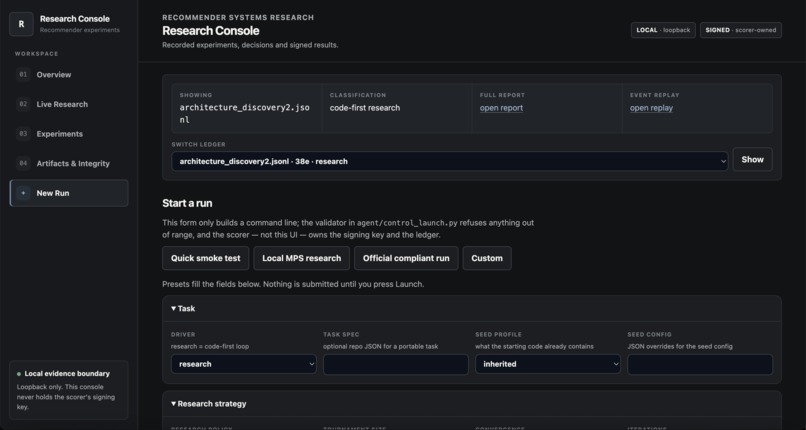Click the 04 badge beside Artifacts & Integrity
Screen dimensions: 806x430
[x=23, y=163]
